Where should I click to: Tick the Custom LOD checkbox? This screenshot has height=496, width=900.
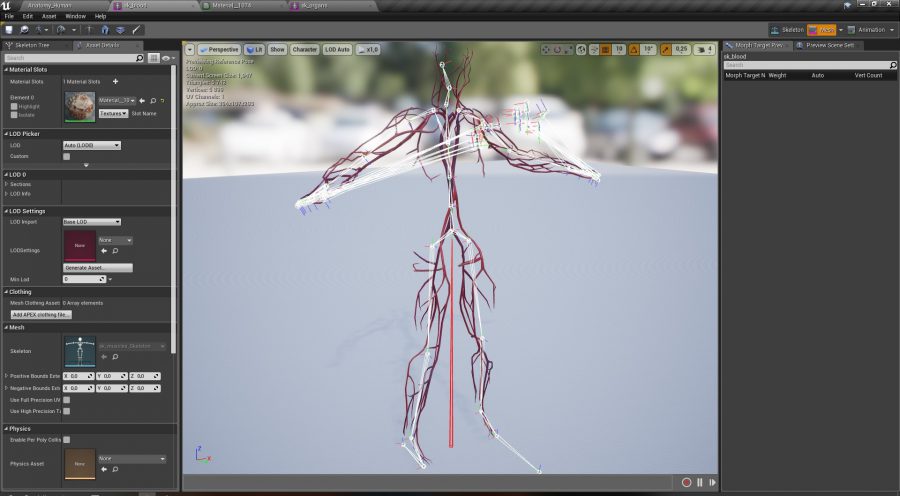click(67, 156)
